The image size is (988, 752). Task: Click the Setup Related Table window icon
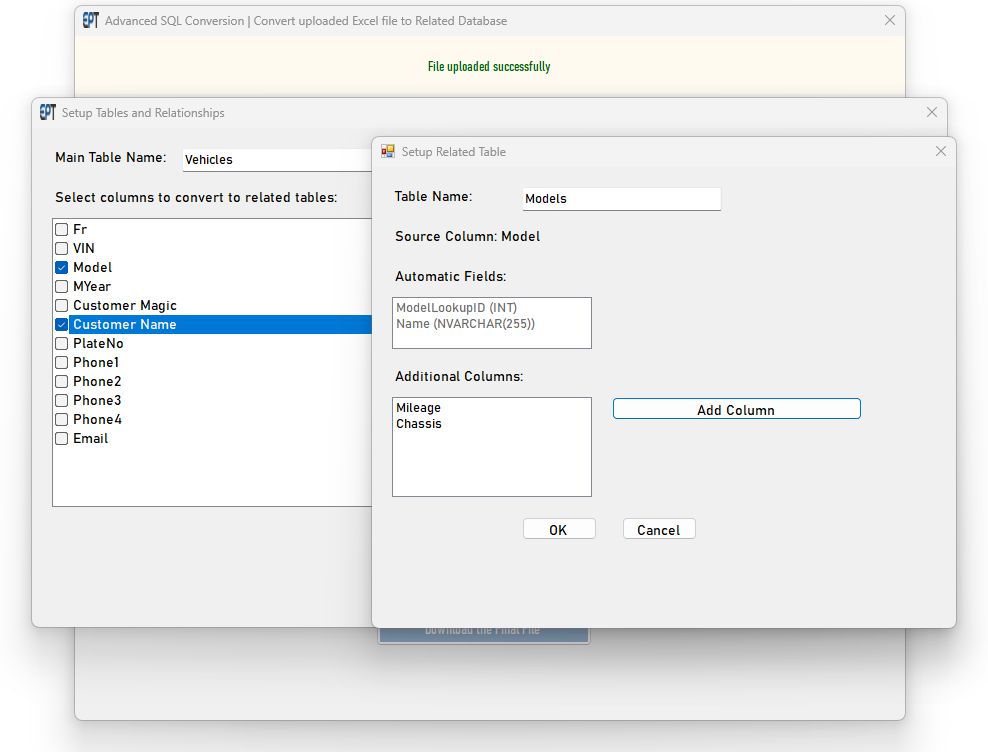pyautogui.click(x=388, y=152)
